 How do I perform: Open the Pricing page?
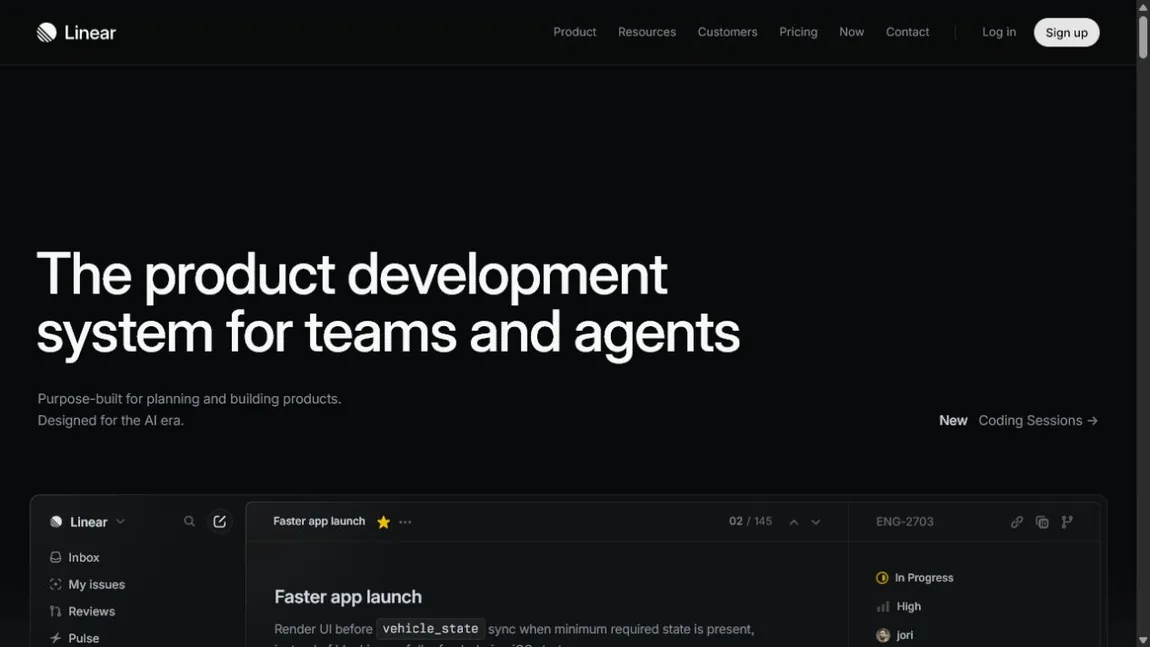coord(798,32)
